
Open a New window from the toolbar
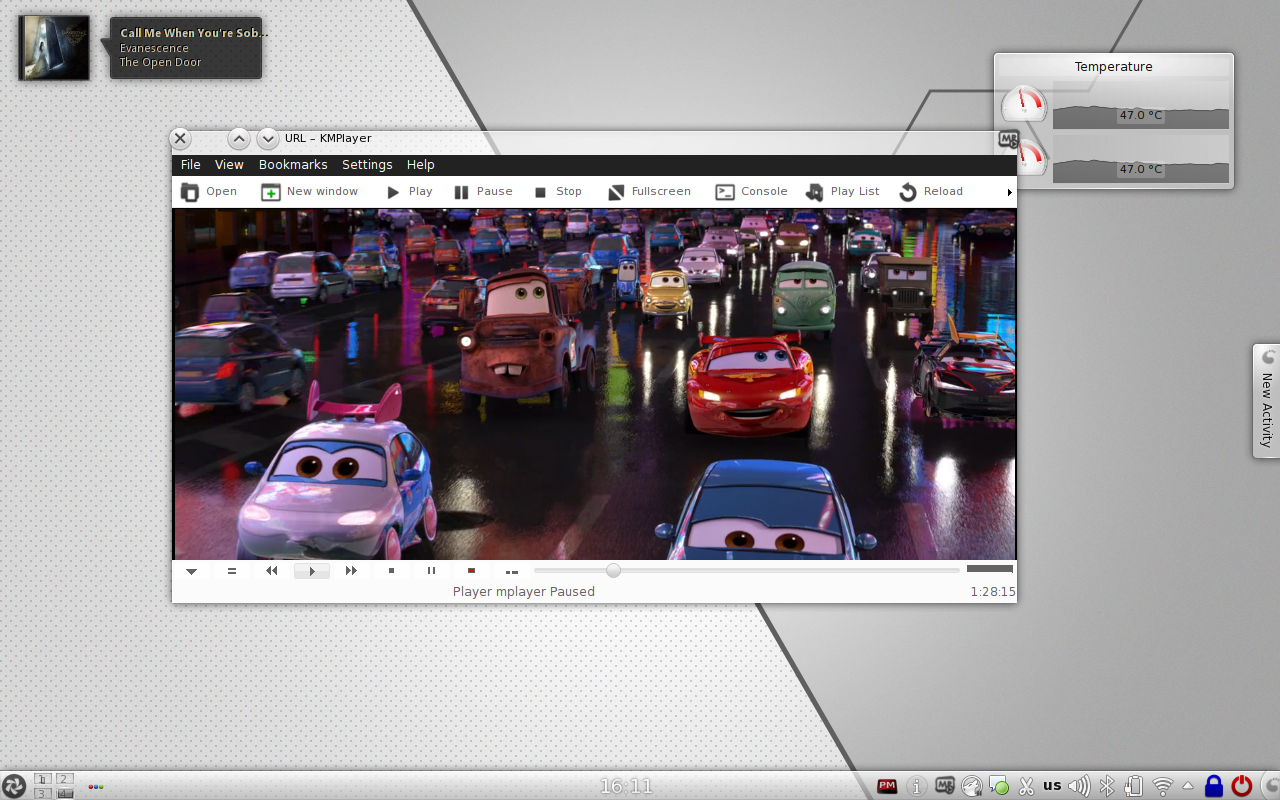[309, 192]
